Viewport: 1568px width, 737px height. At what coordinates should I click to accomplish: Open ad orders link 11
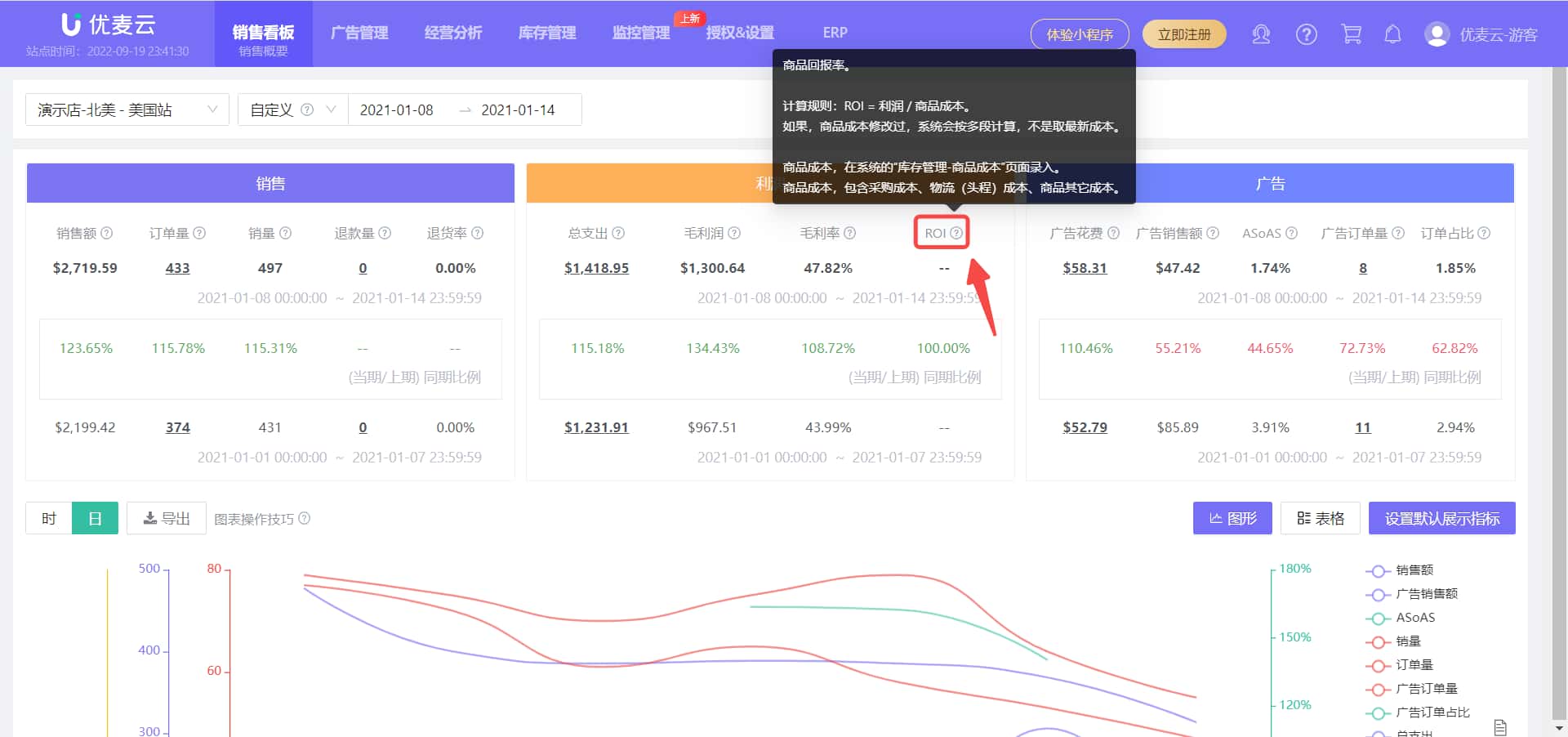1363,427
